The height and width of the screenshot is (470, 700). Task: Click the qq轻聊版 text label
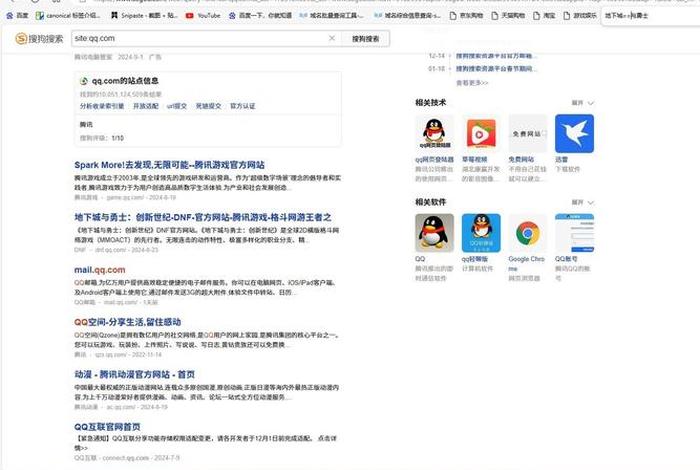[x=475, y=259]
